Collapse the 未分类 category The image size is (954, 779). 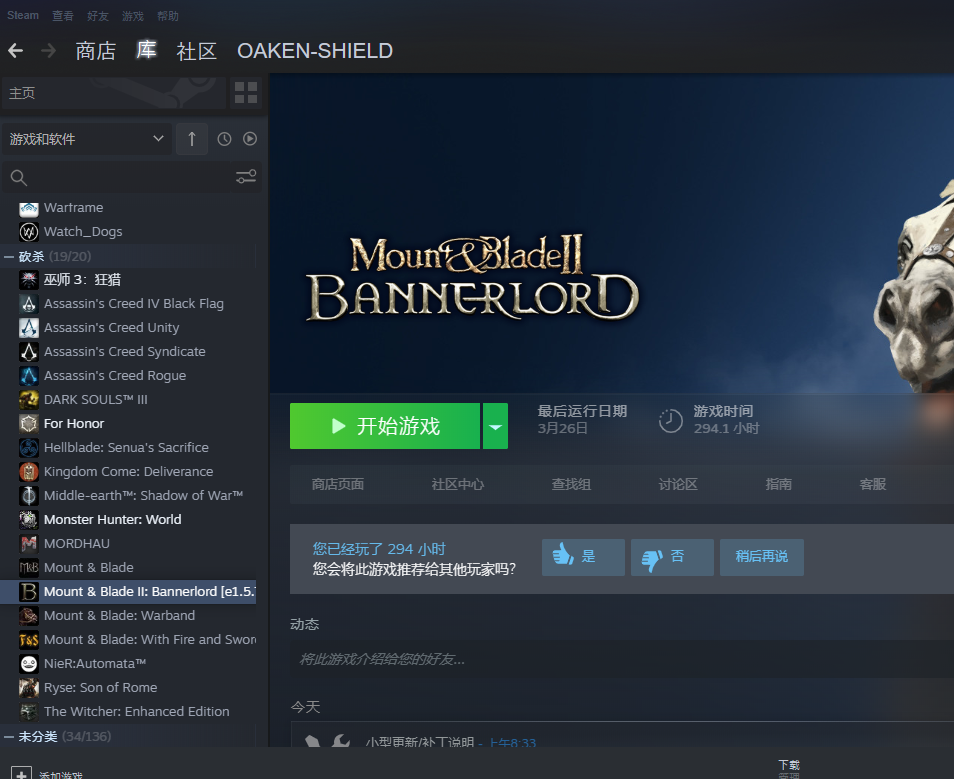point(9,737)
